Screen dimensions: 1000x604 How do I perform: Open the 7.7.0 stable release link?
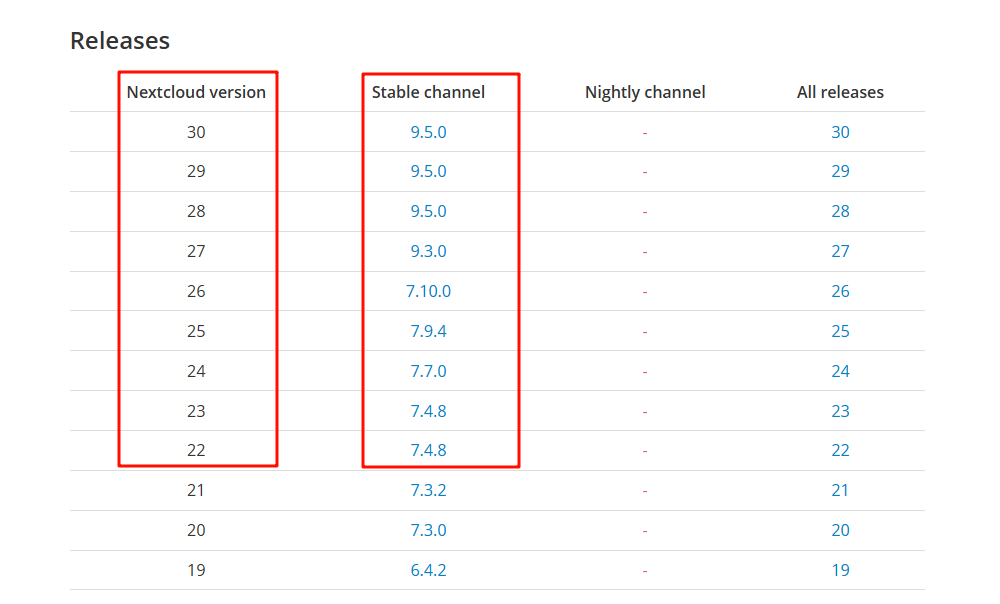(x=428, y=371)
